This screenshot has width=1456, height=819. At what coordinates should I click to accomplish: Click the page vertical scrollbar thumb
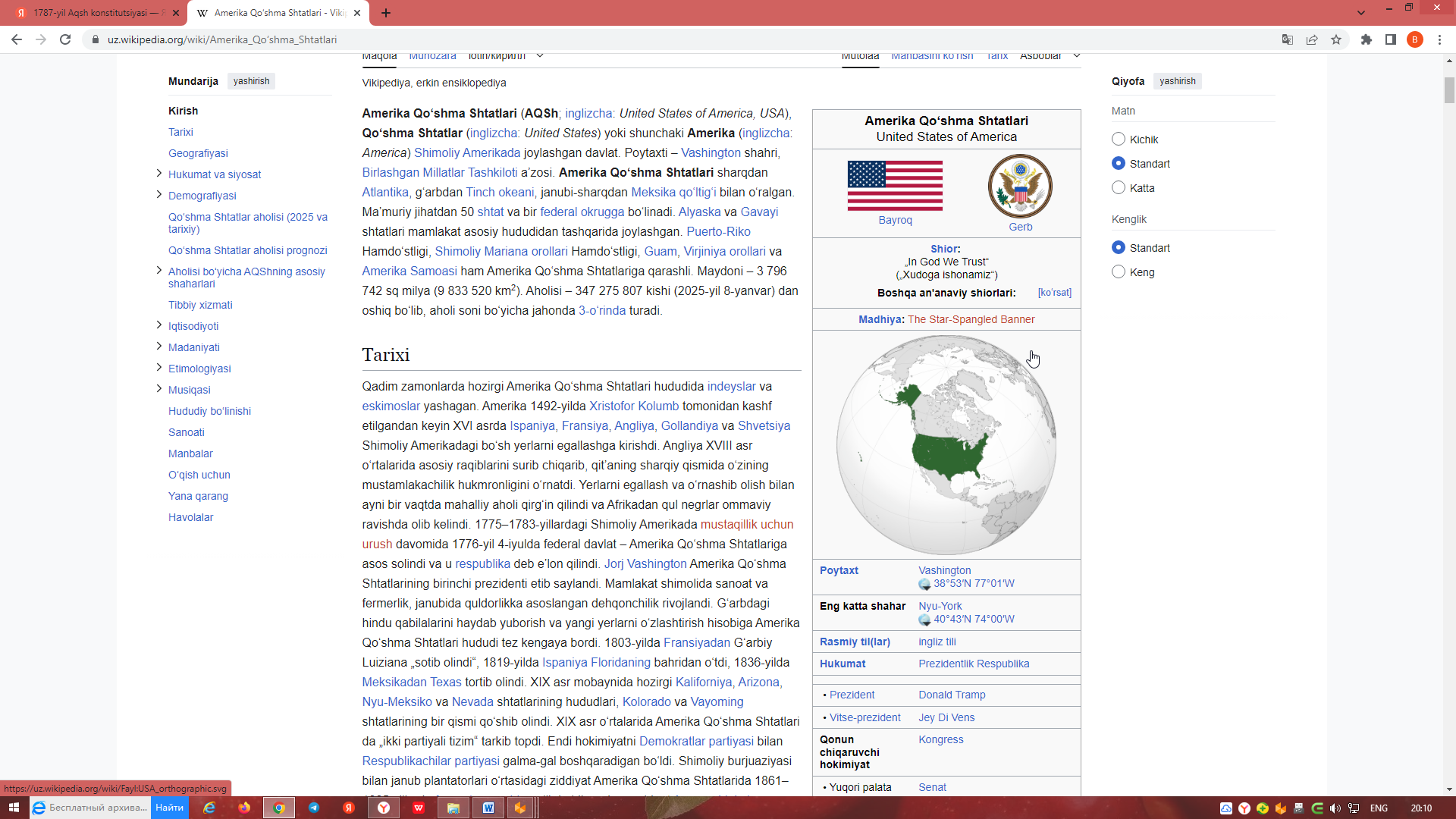1449,89
